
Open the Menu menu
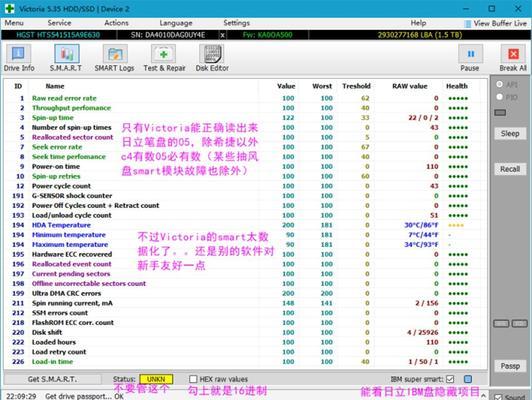[14, 23]
